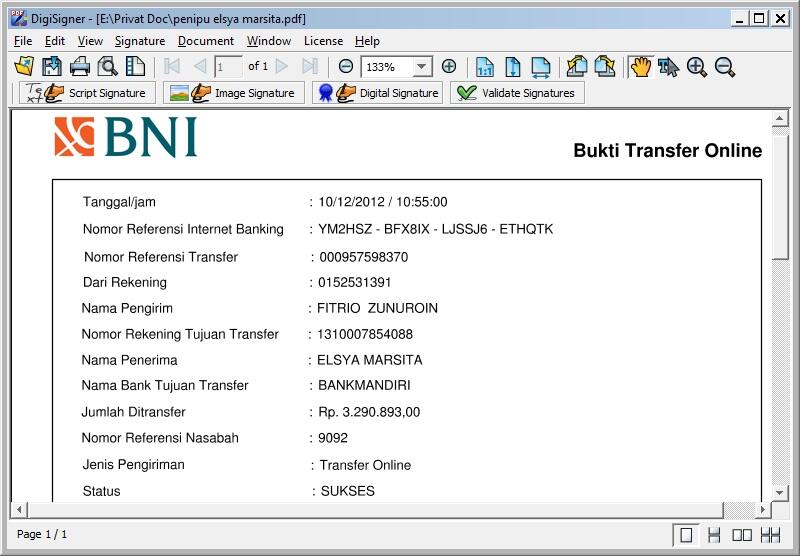Click the Digital Signature button
This screenshot has height=556, width=800.
378,93
